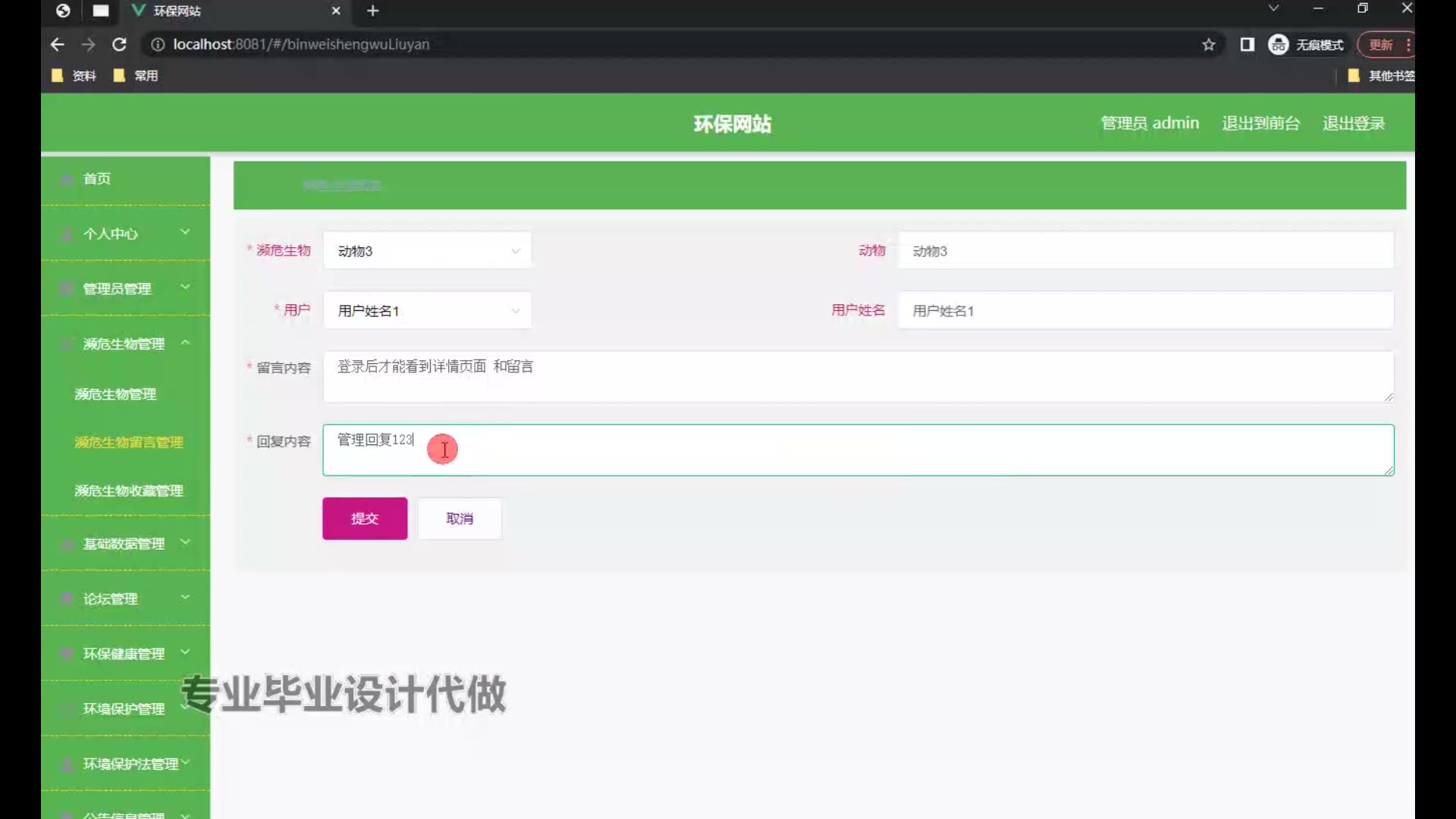The width and height of the screenshot is (1456, 819).
Task: Expand the 论坛管理 sidebar menu
Action: [x=125, y=599]
